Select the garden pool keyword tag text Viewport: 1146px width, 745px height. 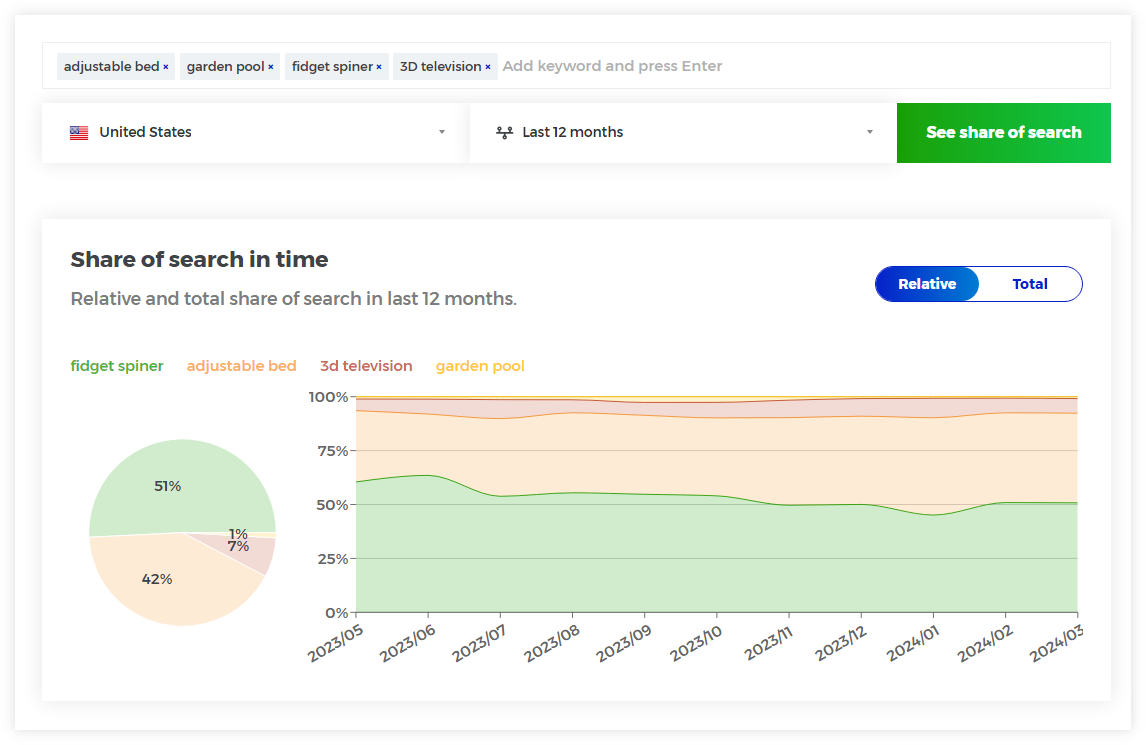tap(225, 67)
